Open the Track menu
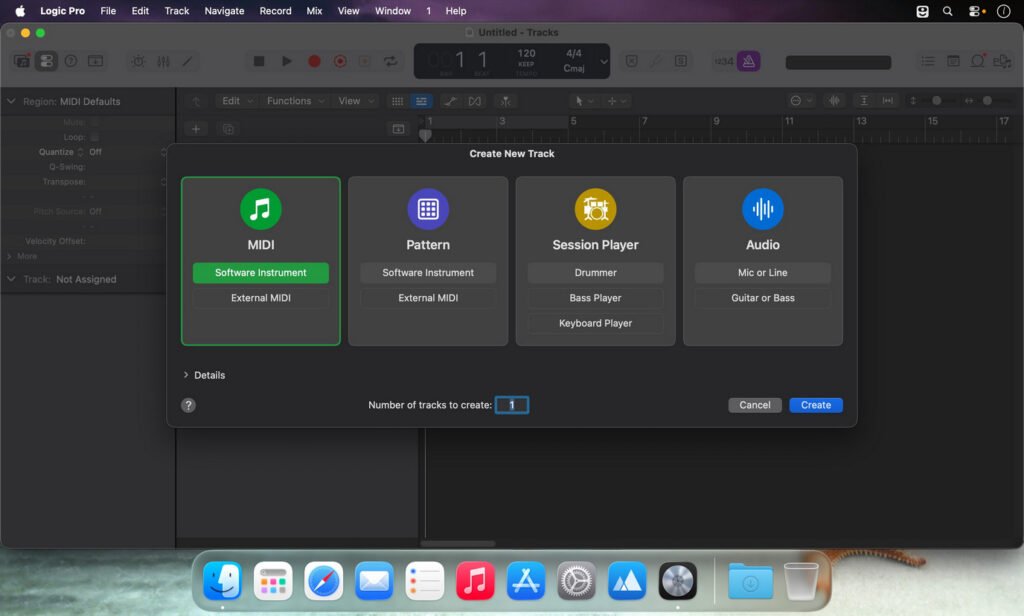 [x=176, y=11]
